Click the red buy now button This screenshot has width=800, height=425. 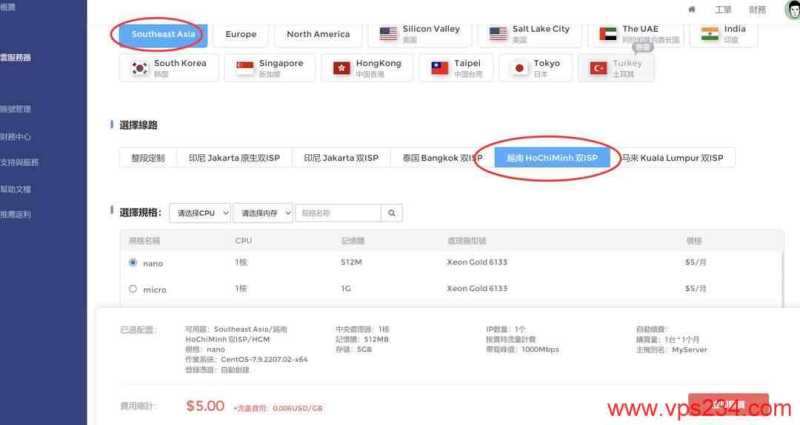point(728,405)
